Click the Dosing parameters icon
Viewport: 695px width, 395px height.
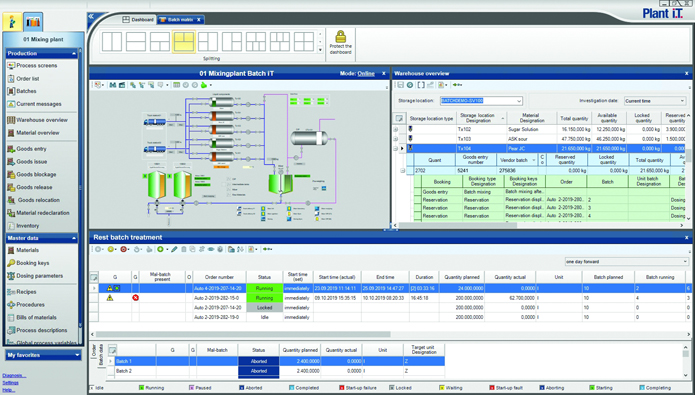[x=11, y=276]
